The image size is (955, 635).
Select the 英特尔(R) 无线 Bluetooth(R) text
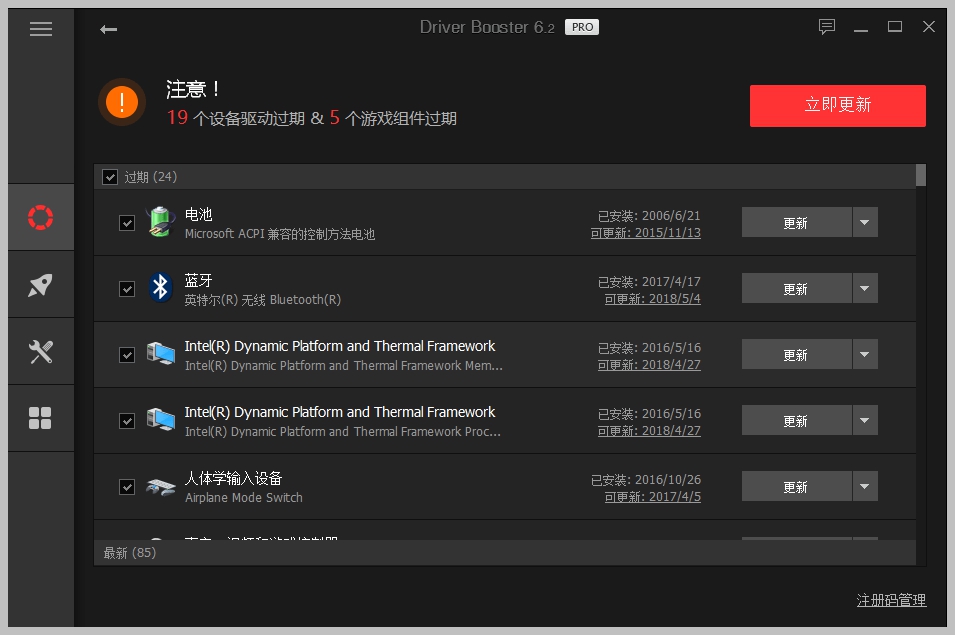coord(263,300)
